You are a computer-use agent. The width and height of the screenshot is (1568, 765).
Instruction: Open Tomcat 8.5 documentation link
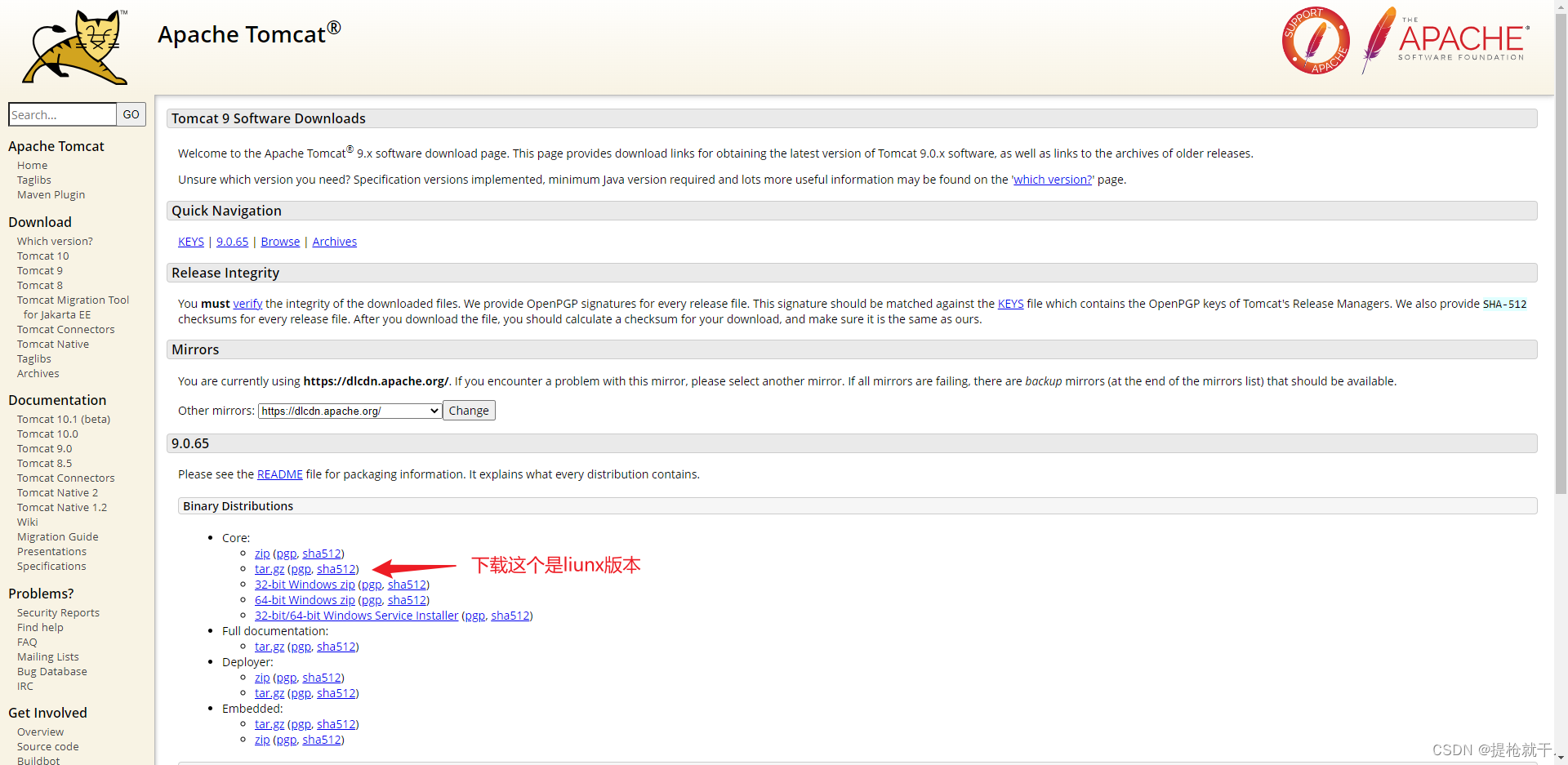[45, 464]
